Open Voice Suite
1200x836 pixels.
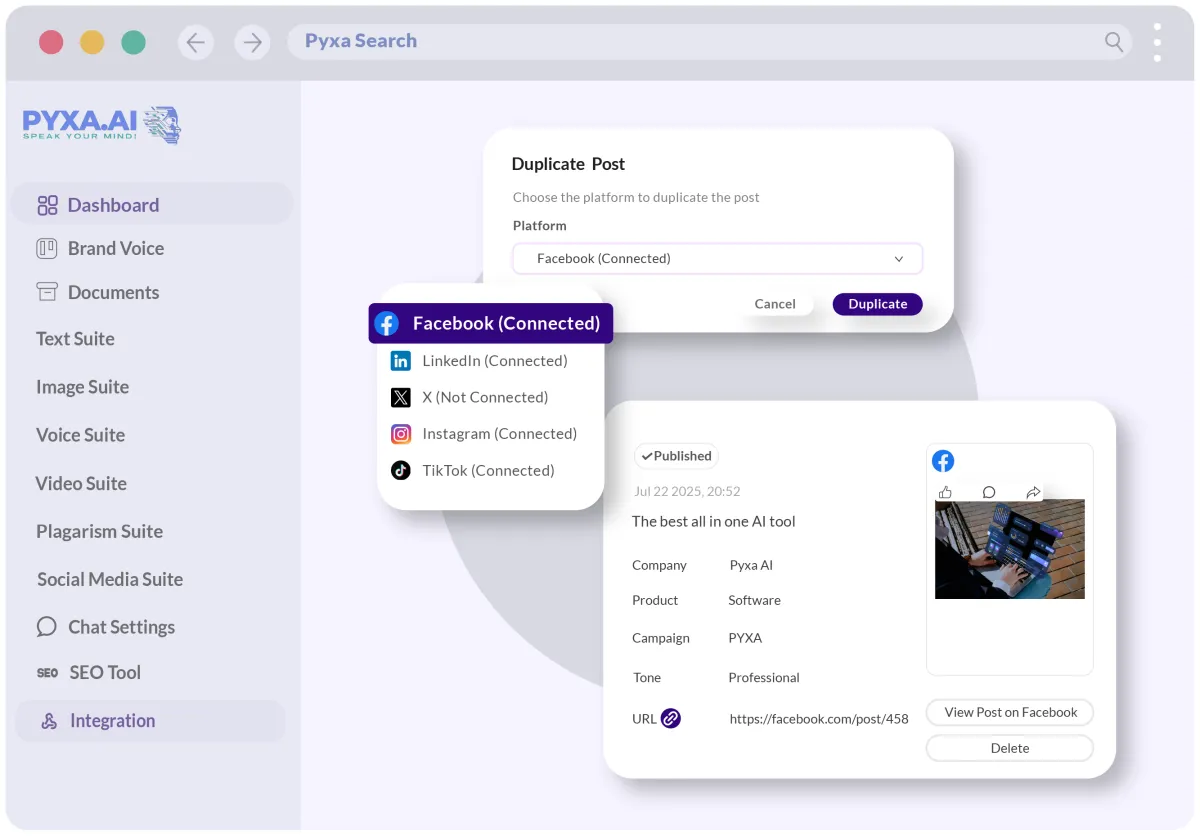80,435
